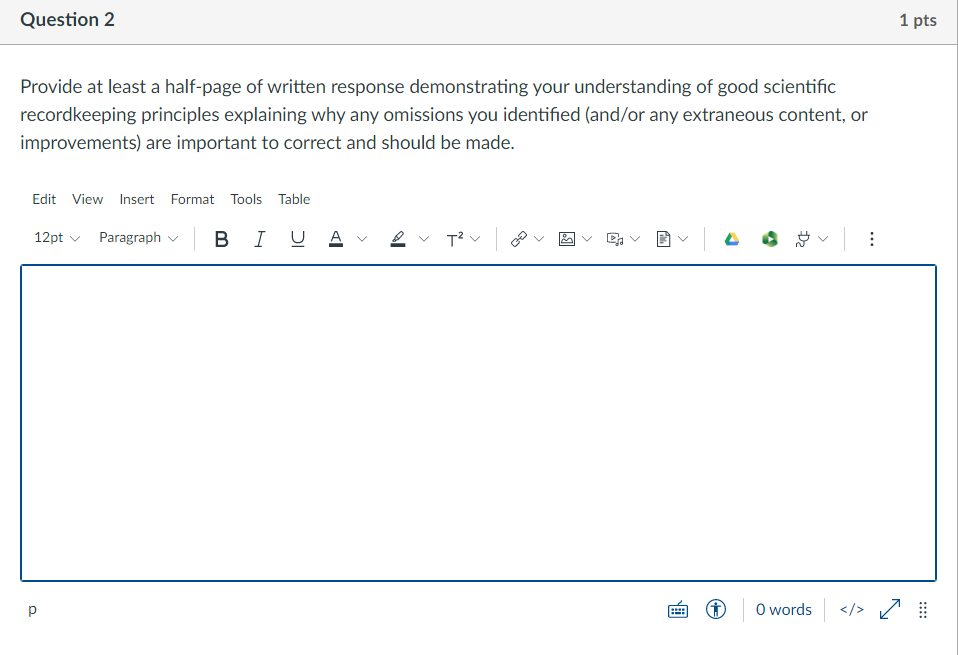Apply bold formatting to text

[221, 238]
